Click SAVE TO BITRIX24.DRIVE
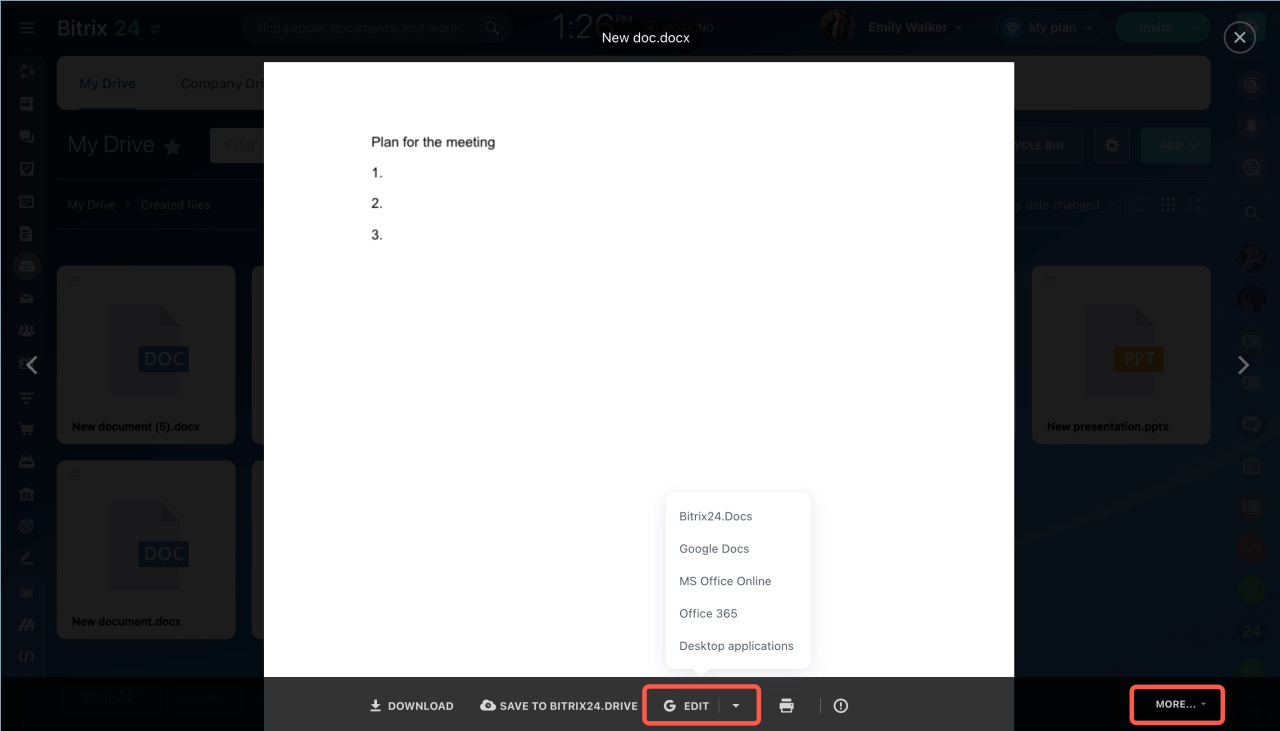Viewport: 1280px width, 731px height. 559,706
